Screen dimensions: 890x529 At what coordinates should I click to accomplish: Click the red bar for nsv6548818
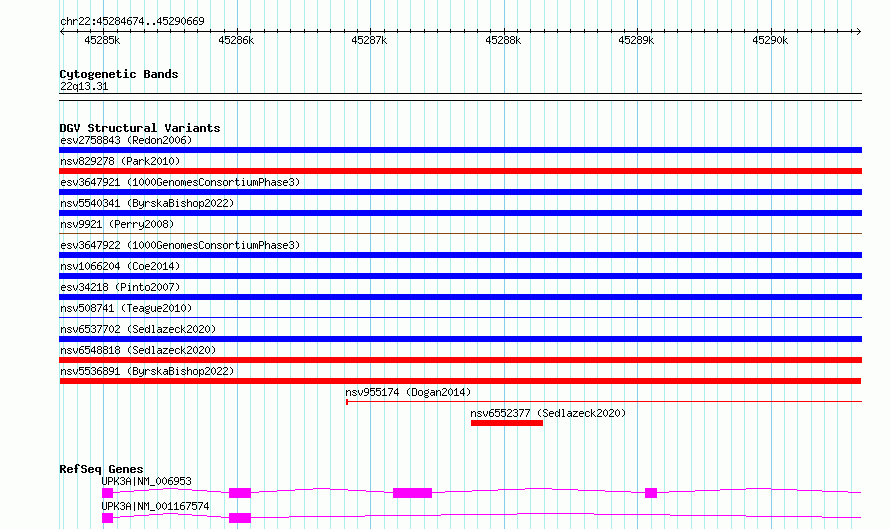pyautogui.click(x=460, y=360)
